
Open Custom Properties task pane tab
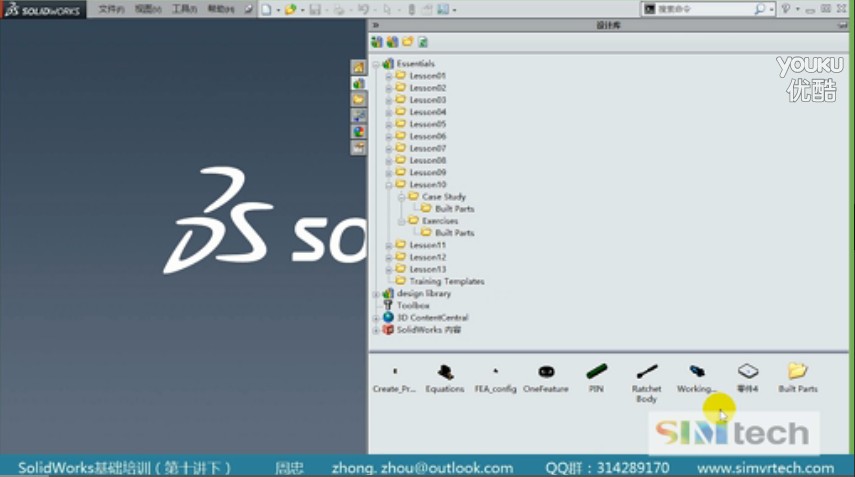(x=358, y=147)
